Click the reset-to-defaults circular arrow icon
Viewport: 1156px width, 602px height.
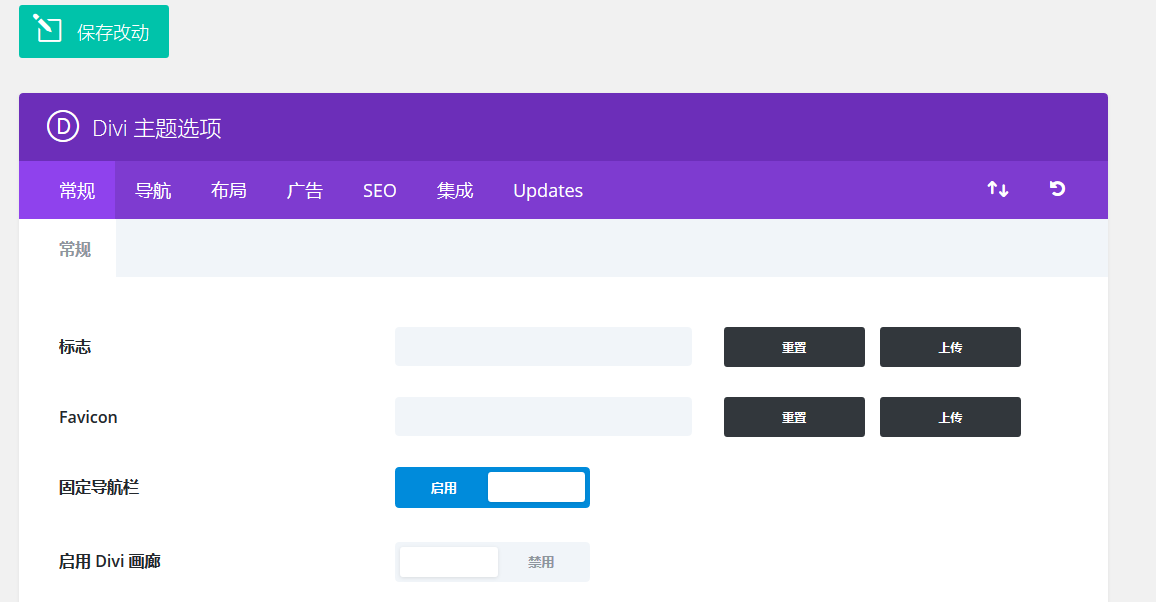pyautogui.click(x=1057, y=189)
